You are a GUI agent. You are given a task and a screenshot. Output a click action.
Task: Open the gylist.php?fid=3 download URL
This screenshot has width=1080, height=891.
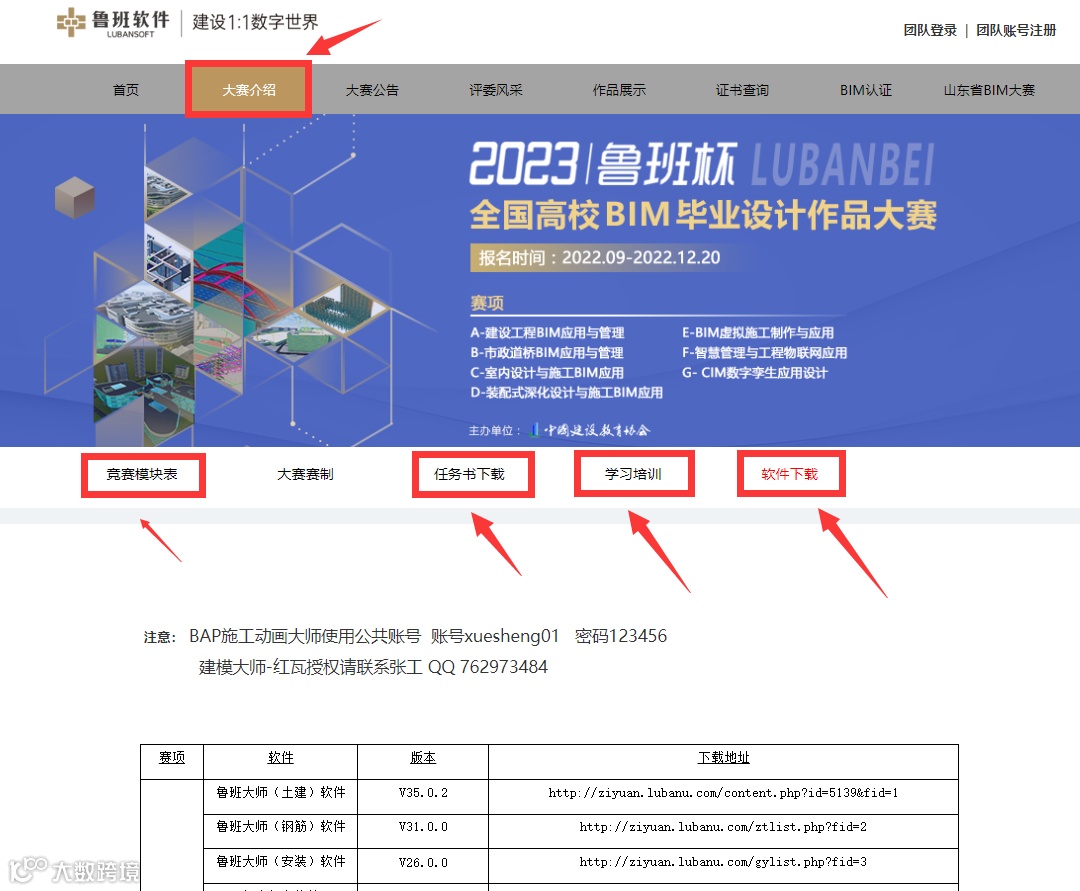(723, 862)
